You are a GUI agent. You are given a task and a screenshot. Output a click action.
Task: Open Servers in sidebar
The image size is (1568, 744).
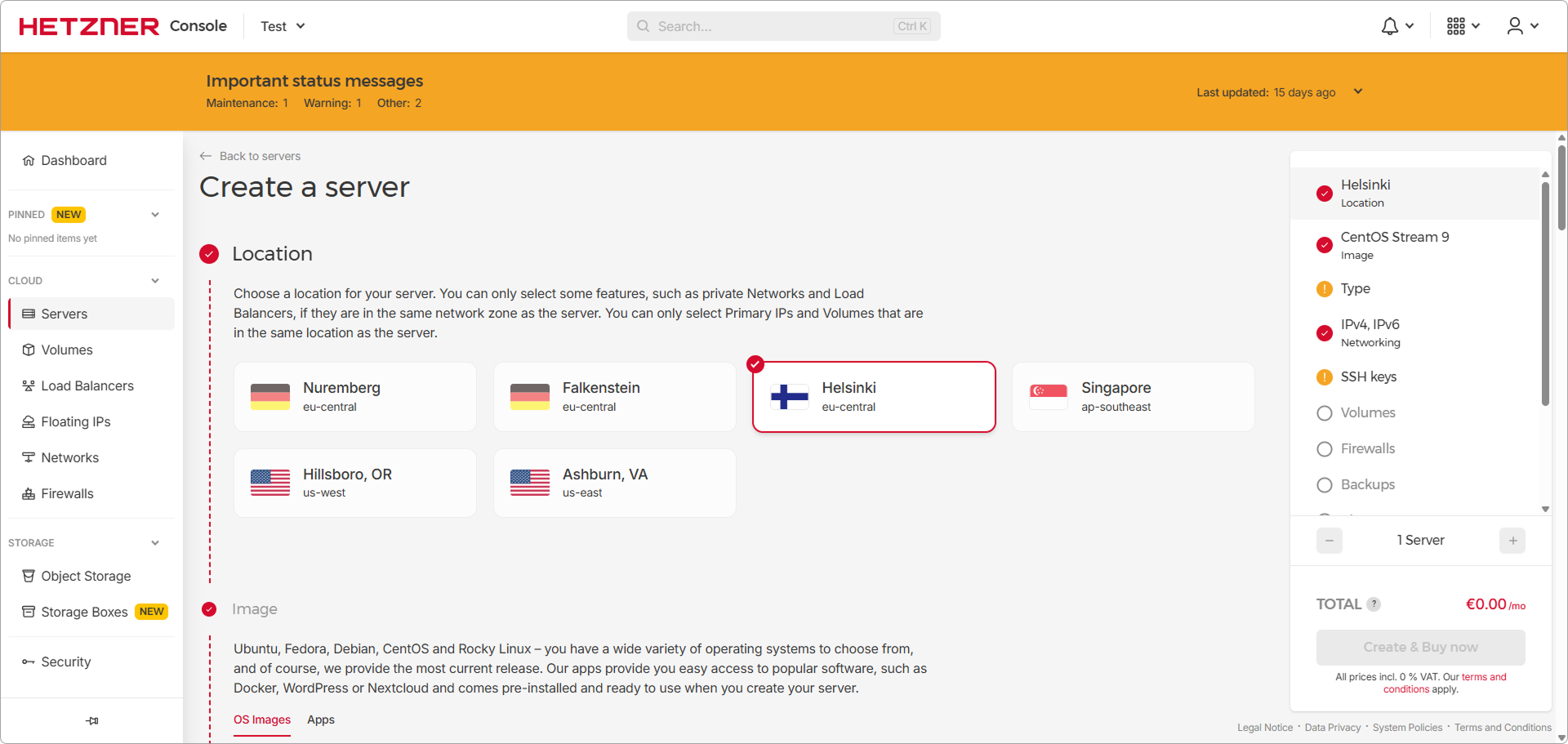[91, 314]
